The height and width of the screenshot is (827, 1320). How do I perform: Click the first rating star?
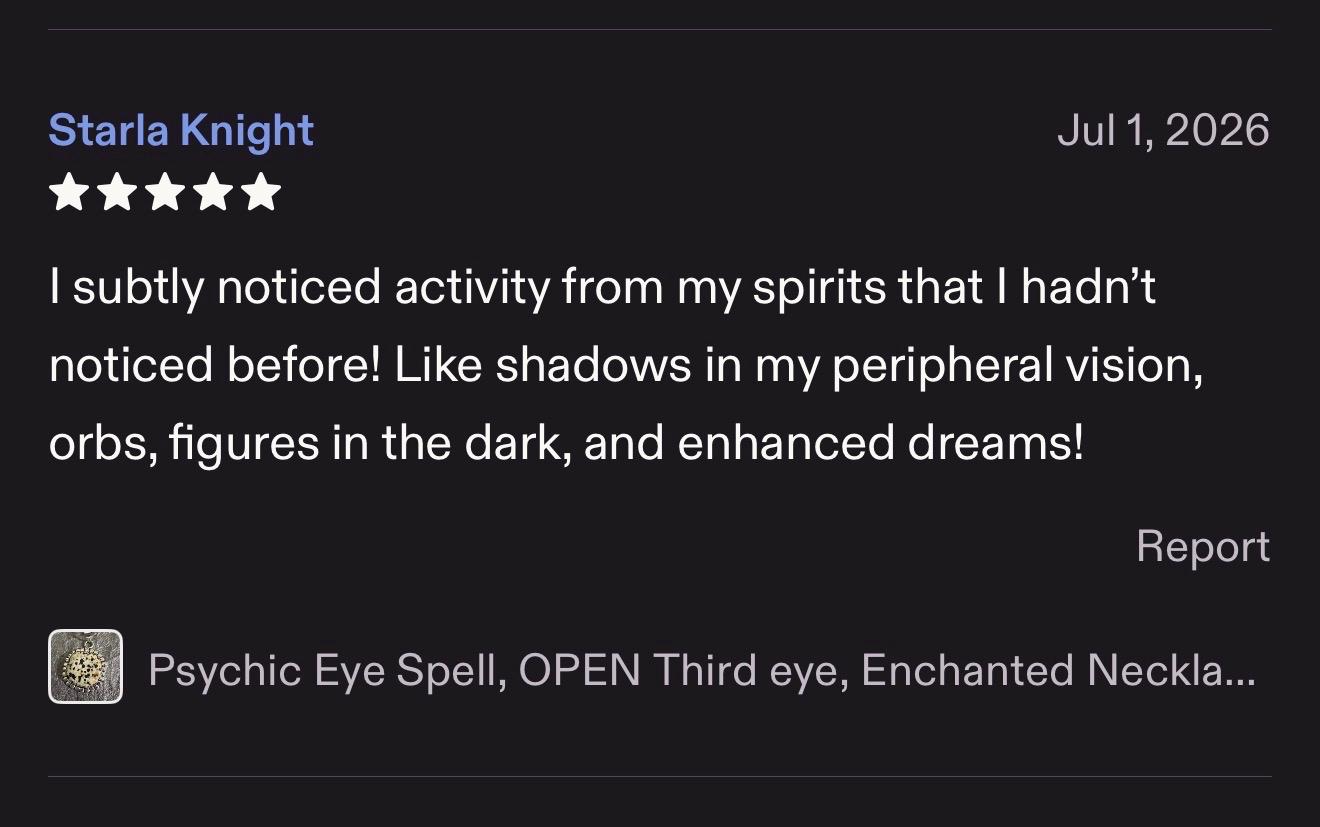(69, 191)
